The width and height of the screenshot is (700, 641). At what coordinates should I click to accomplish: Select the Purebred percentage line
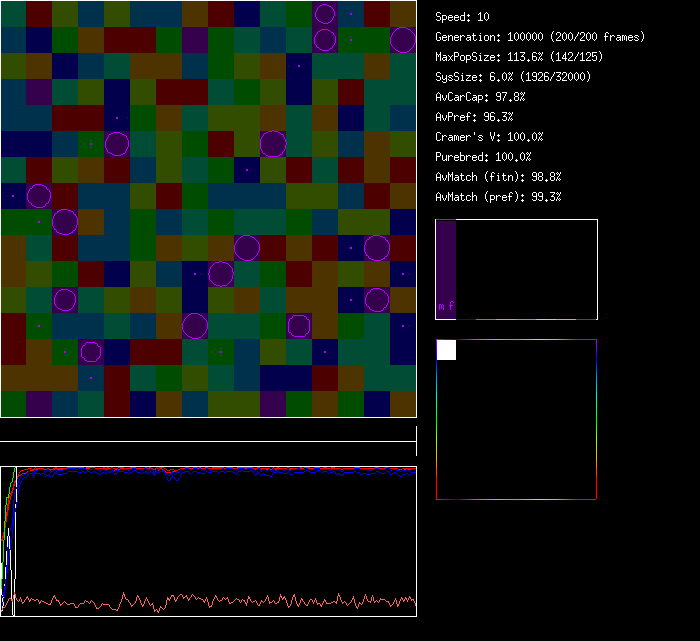[x=484, y=157]
